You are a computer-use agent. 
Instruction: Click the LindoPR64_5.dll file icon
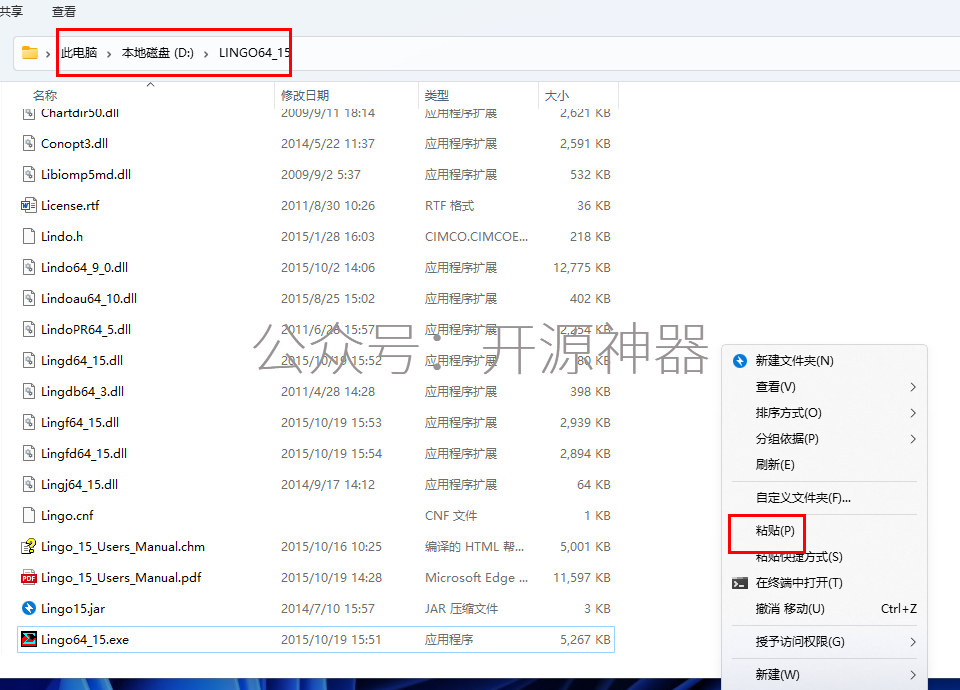pyautogui.click(x=29, y=329)
